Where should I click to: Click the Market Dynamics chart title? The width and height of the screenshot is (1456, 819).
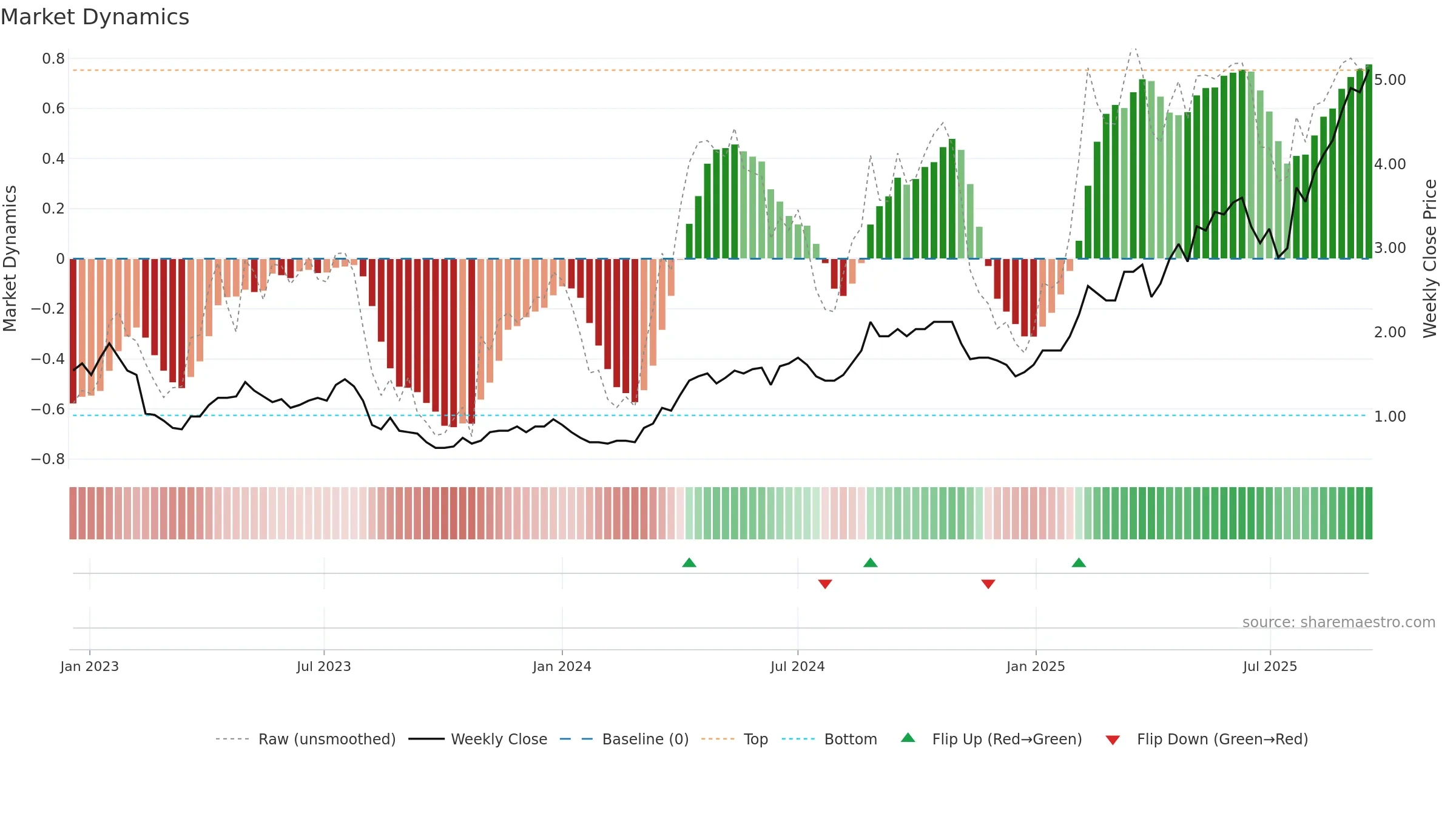coord(95,17)
